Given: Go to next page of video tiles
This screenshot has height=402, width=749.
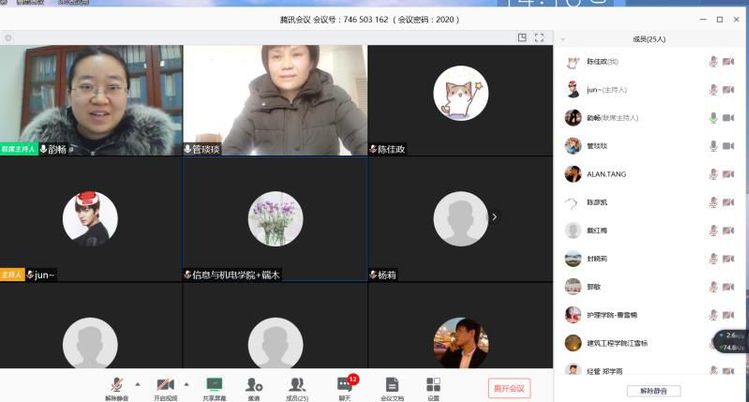Looking at the screenshot, I should pos(494,216).
